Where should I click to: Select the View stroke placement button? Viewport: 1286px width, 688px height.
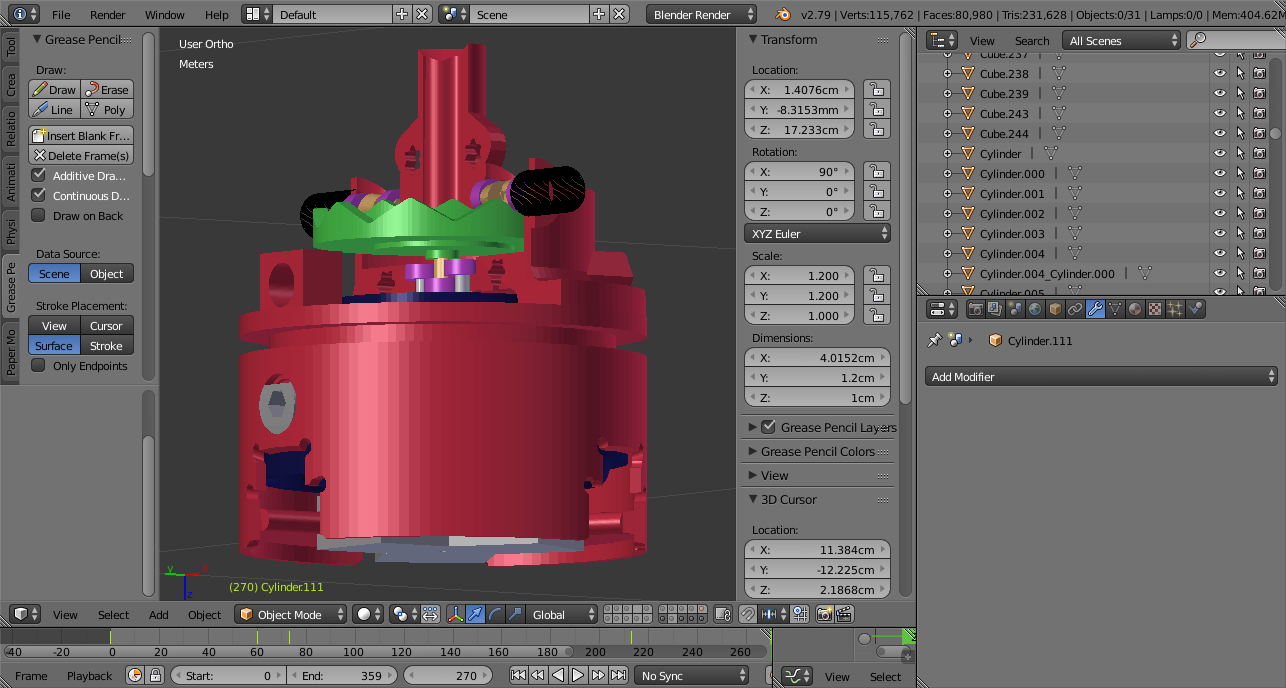tap(54, 325)
